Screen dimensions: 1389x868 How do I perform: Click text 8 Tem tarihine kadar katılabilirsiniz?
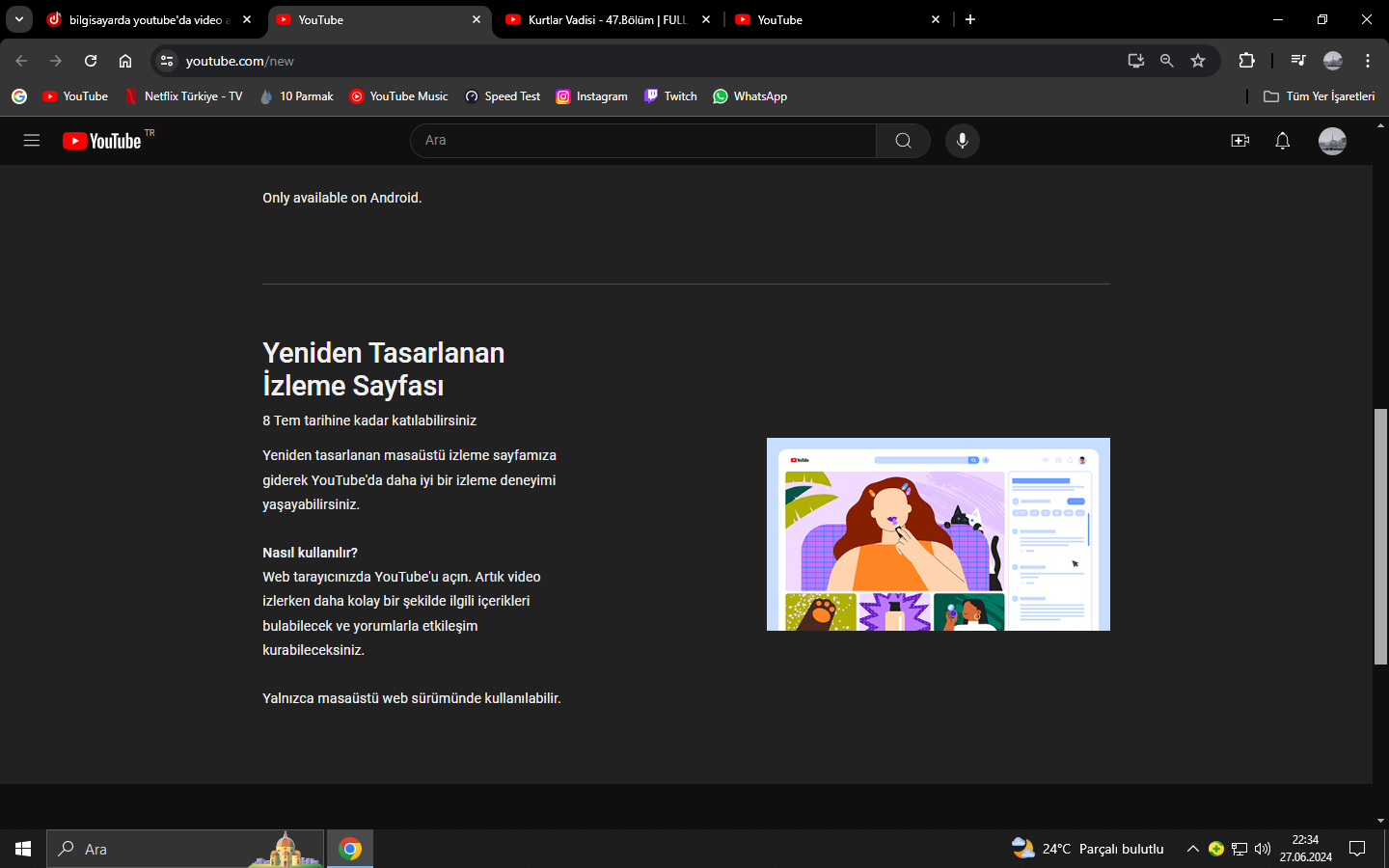369,420
